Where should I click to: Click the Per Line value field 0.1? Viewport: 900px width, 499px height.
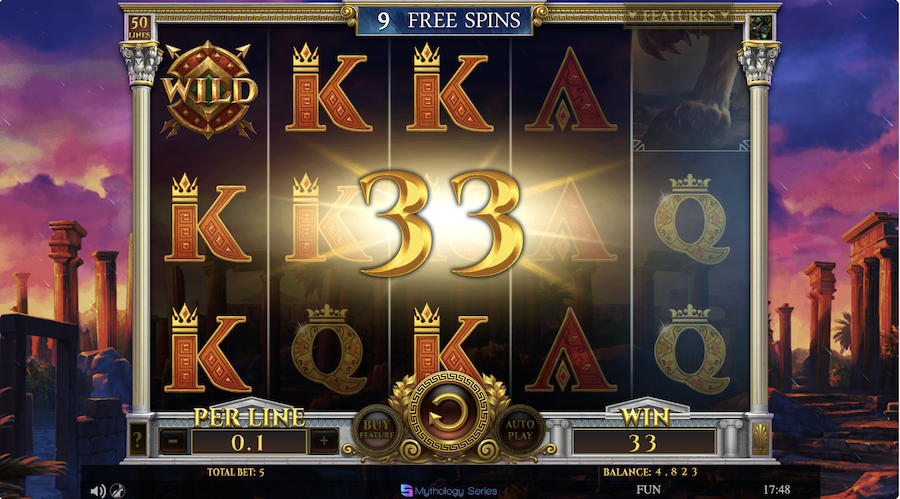point(249,442)
